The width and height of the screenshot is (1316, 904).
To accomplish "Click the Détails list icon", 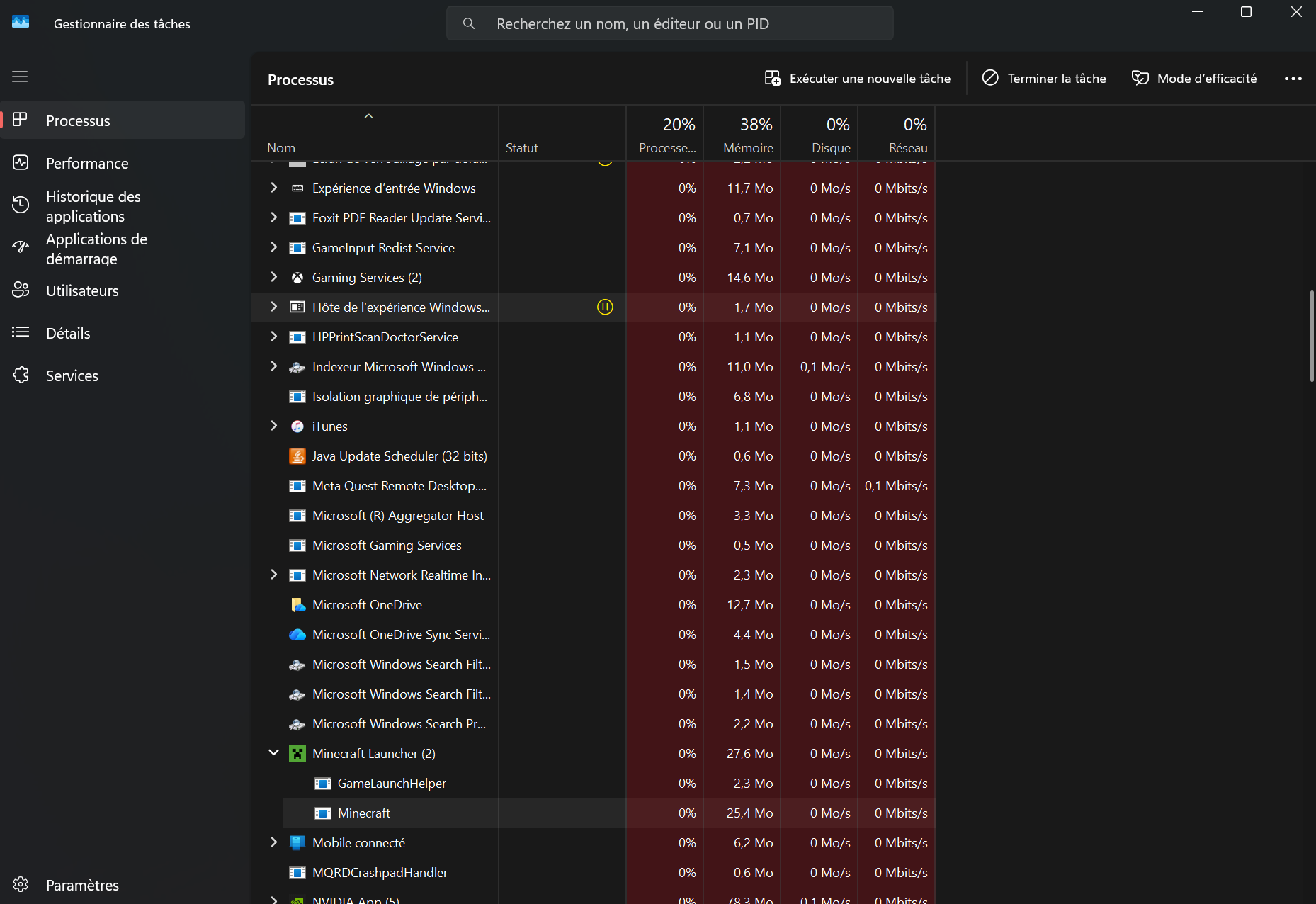I will (x=21, y=332).
